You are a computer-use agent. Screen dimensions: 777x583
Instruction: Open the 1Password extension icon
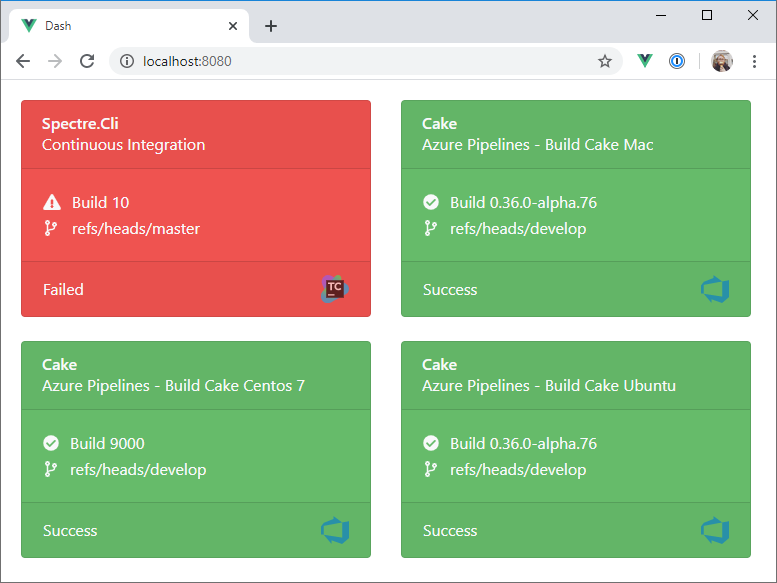677,61
